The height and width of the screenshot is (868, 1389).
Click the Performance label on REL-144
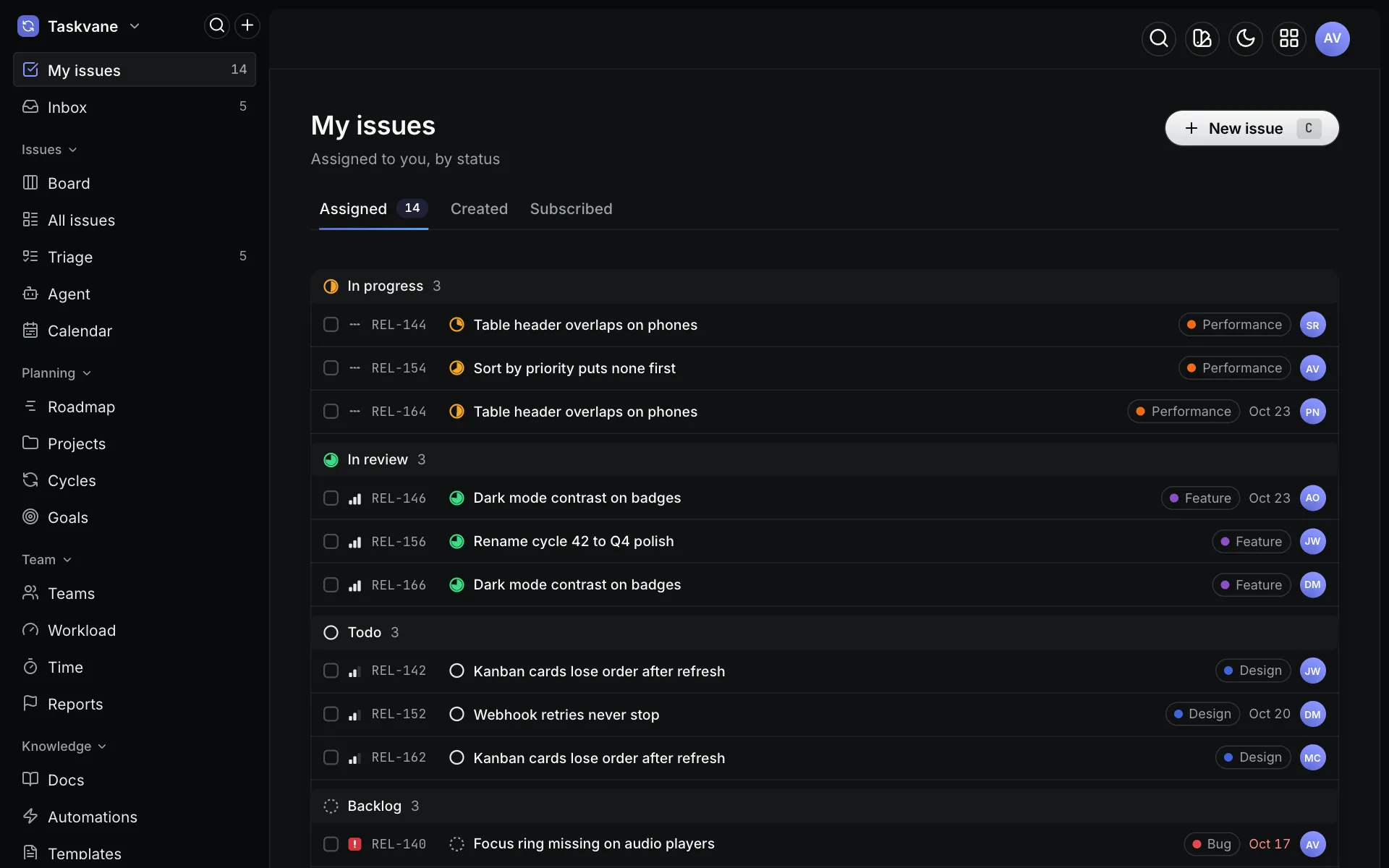tap(1234, 325)
